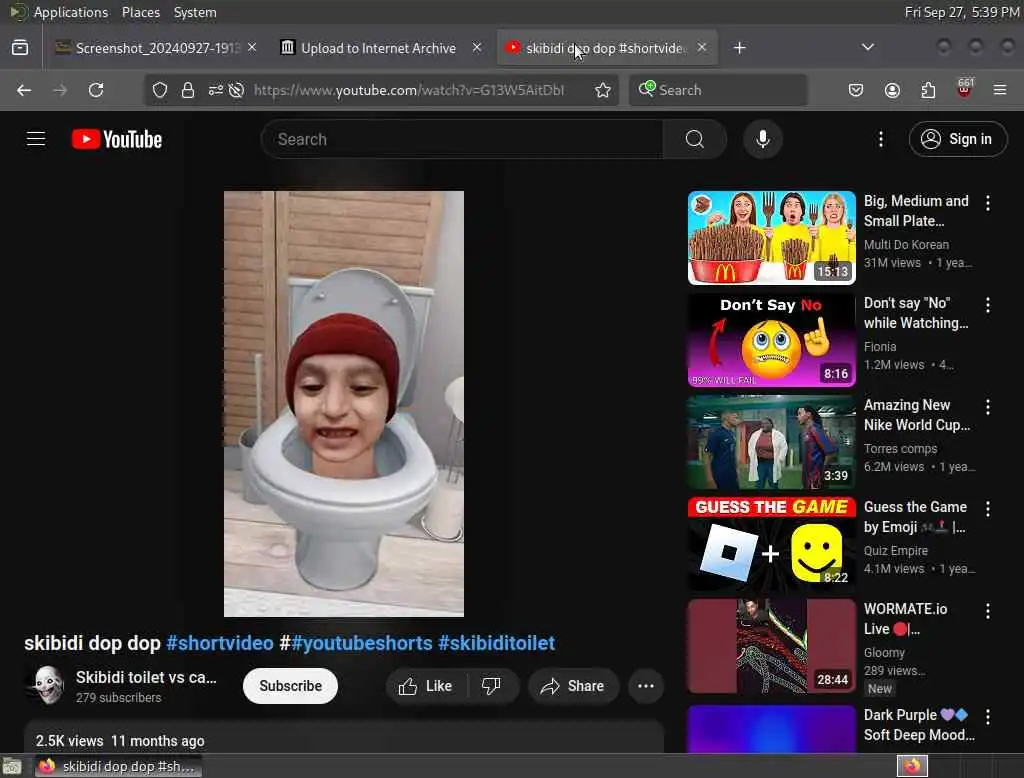
Task: Start voice search with microphone icon
Action: [763, 139]
